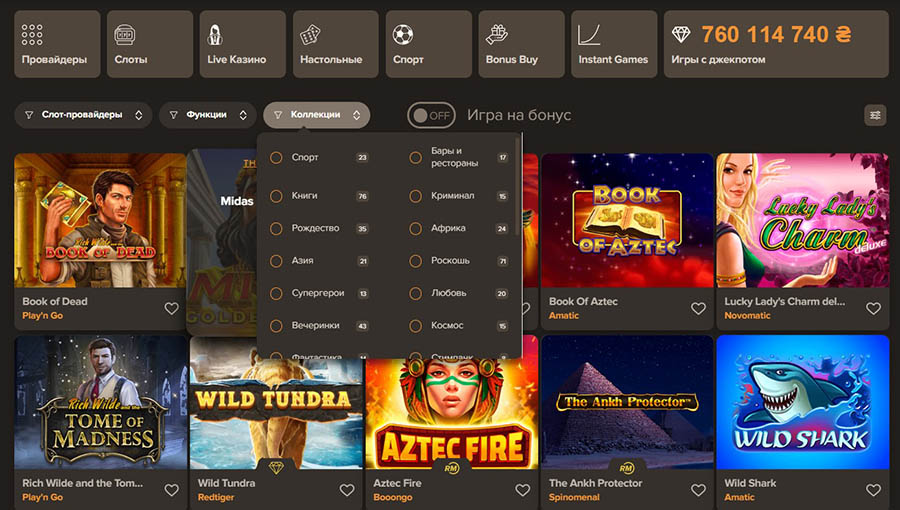Viewport: 900px width, 510px height.
Task: Click Play'n Go provider under Book of Dead
Action: coord(42,316)
